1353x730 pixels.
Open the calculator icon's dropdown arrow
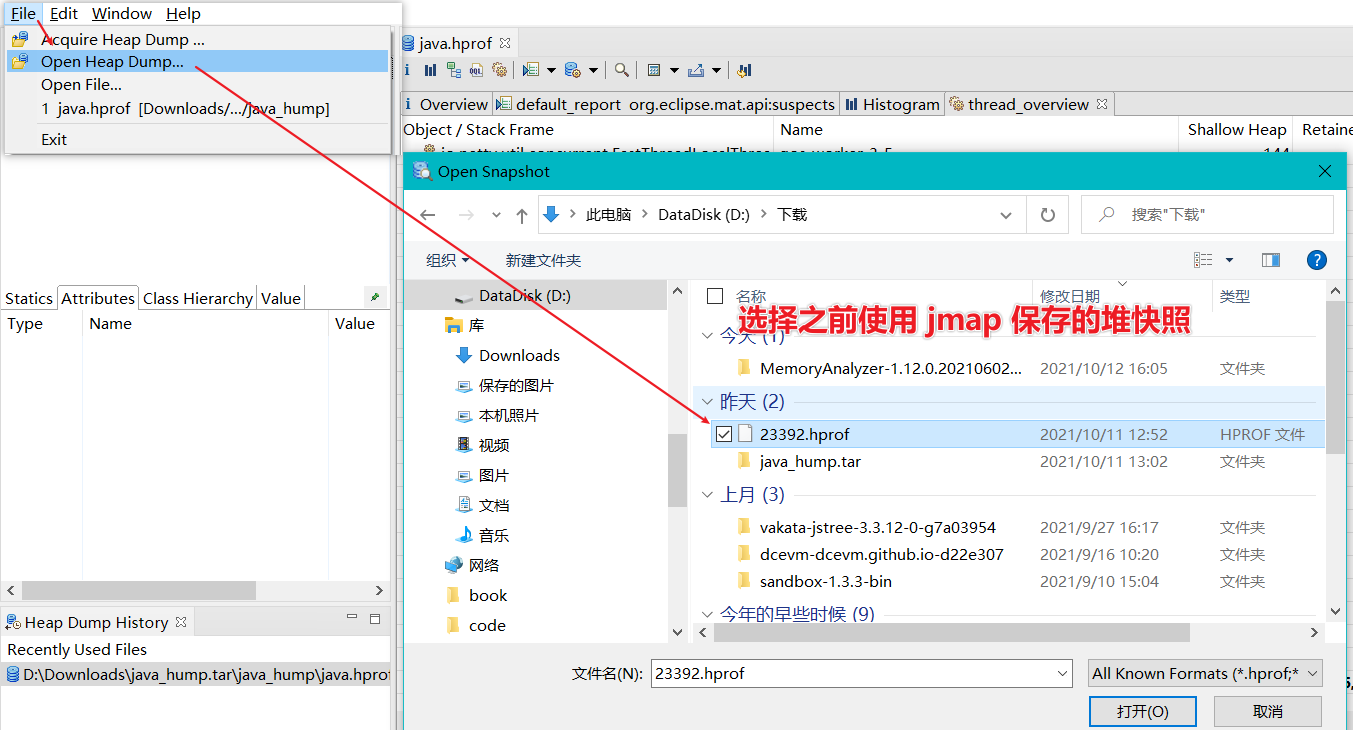[674, 70]
